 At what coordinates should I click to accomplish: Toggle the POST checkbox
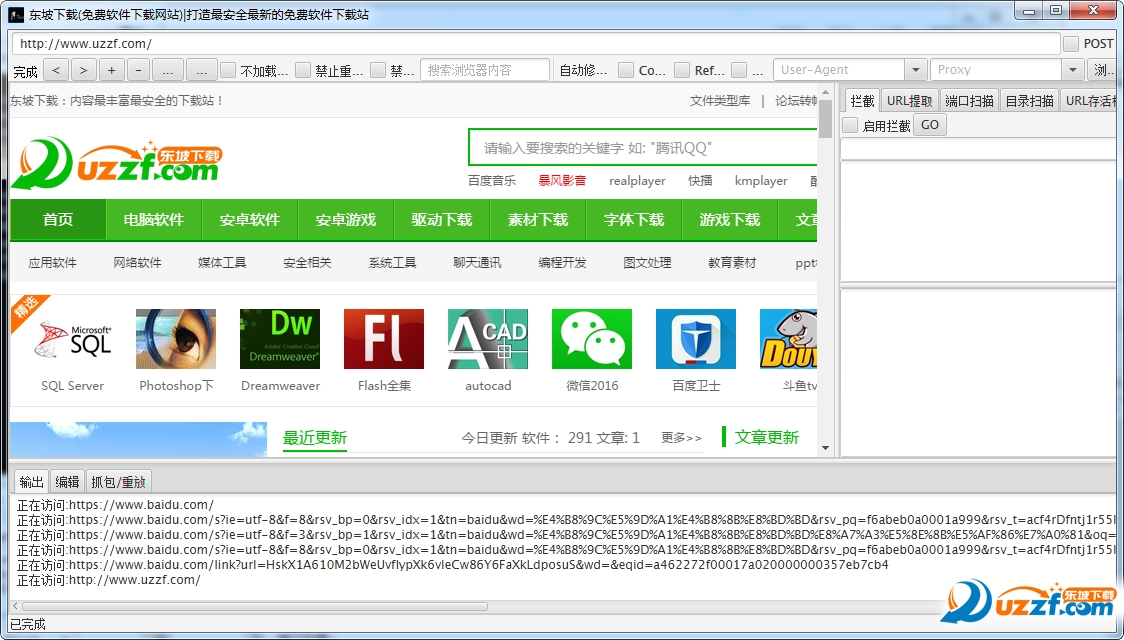click(1071, 44)
